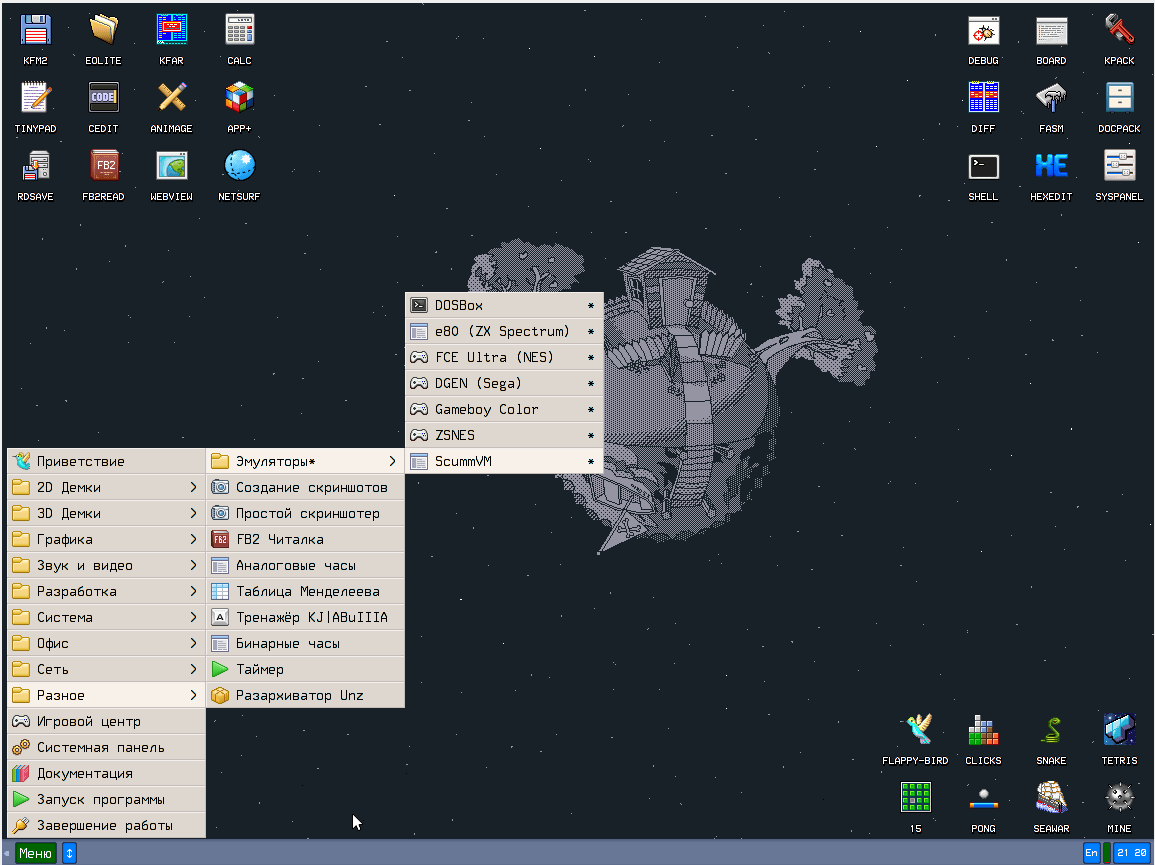Image resolution: width=1155 pixels, height=865 pixels.
Task: Expand the Сеть submenu
Action: pos(105,669)
